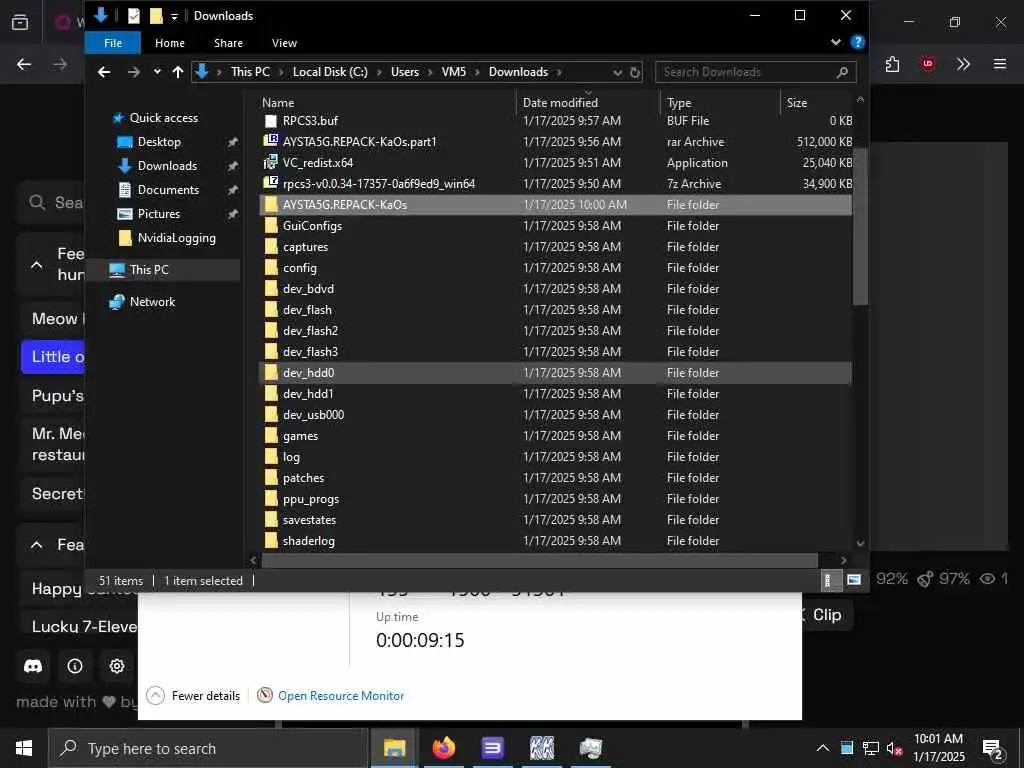Refresh the Downloads folder
Screen dimensions: 1024x768
point(635,72)
